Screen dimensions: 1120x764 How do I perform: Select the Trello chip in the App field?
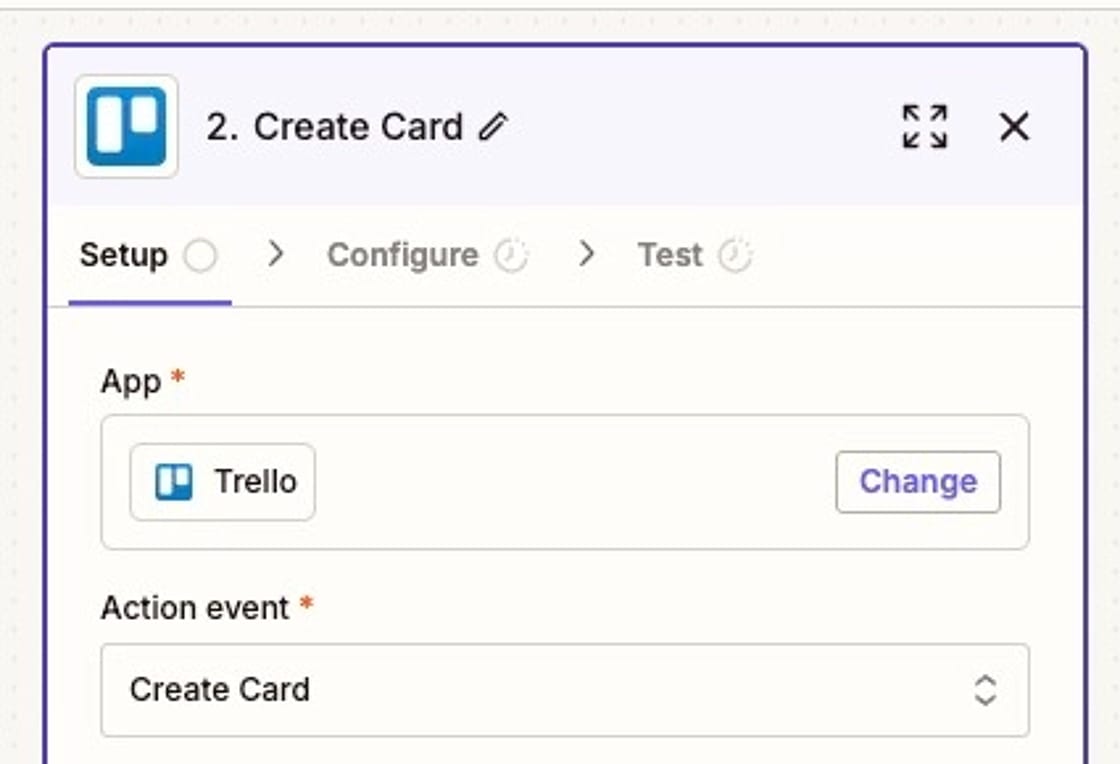(221, 481)
